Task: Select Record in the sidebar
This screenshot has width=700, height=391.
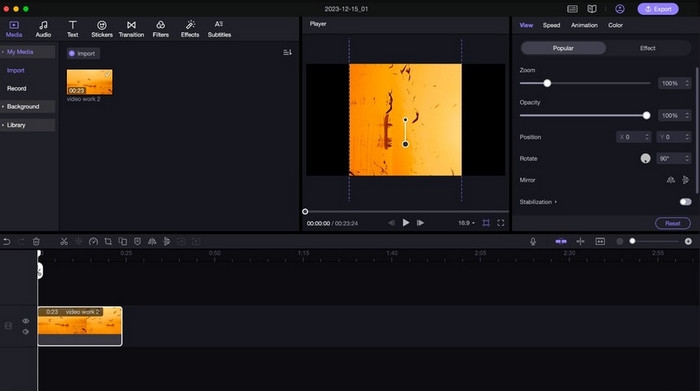Action: tap(17, 88)
